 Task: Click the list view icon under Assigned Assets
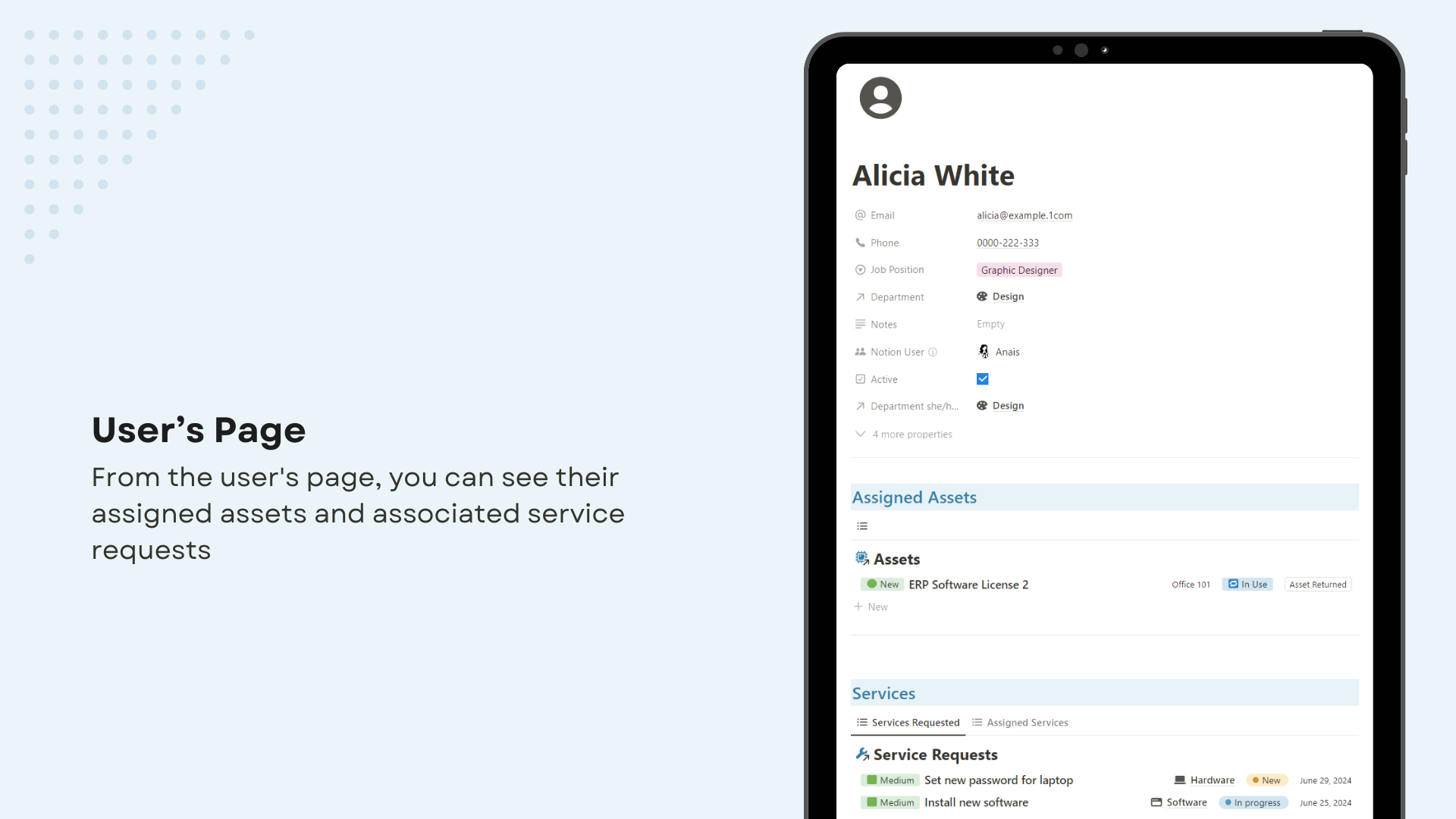(x=862, y=526)
